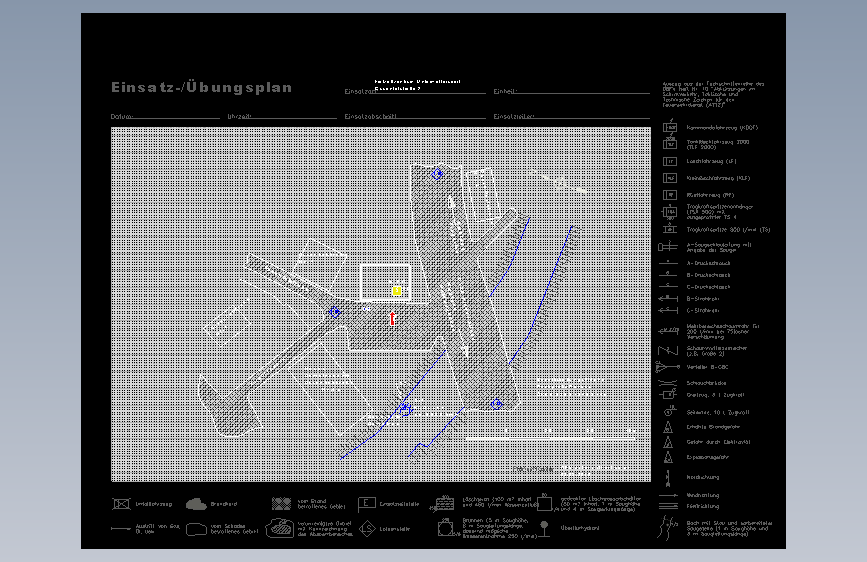
Task: Click the white rectangle building outline on map
Action: coord(385,283)
